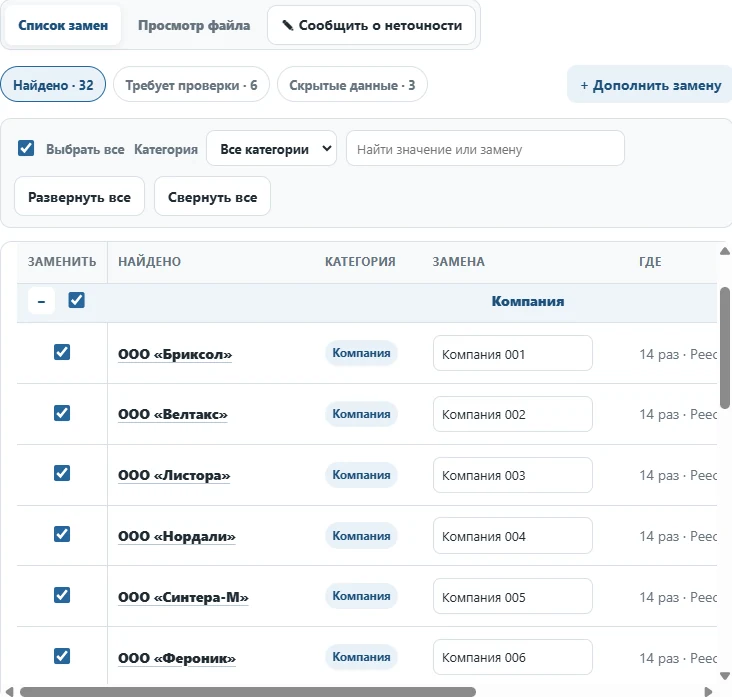Click the horizontal scrollbar left arrow
The width and height of the screenshot is (732, 697).
(9, 691)
